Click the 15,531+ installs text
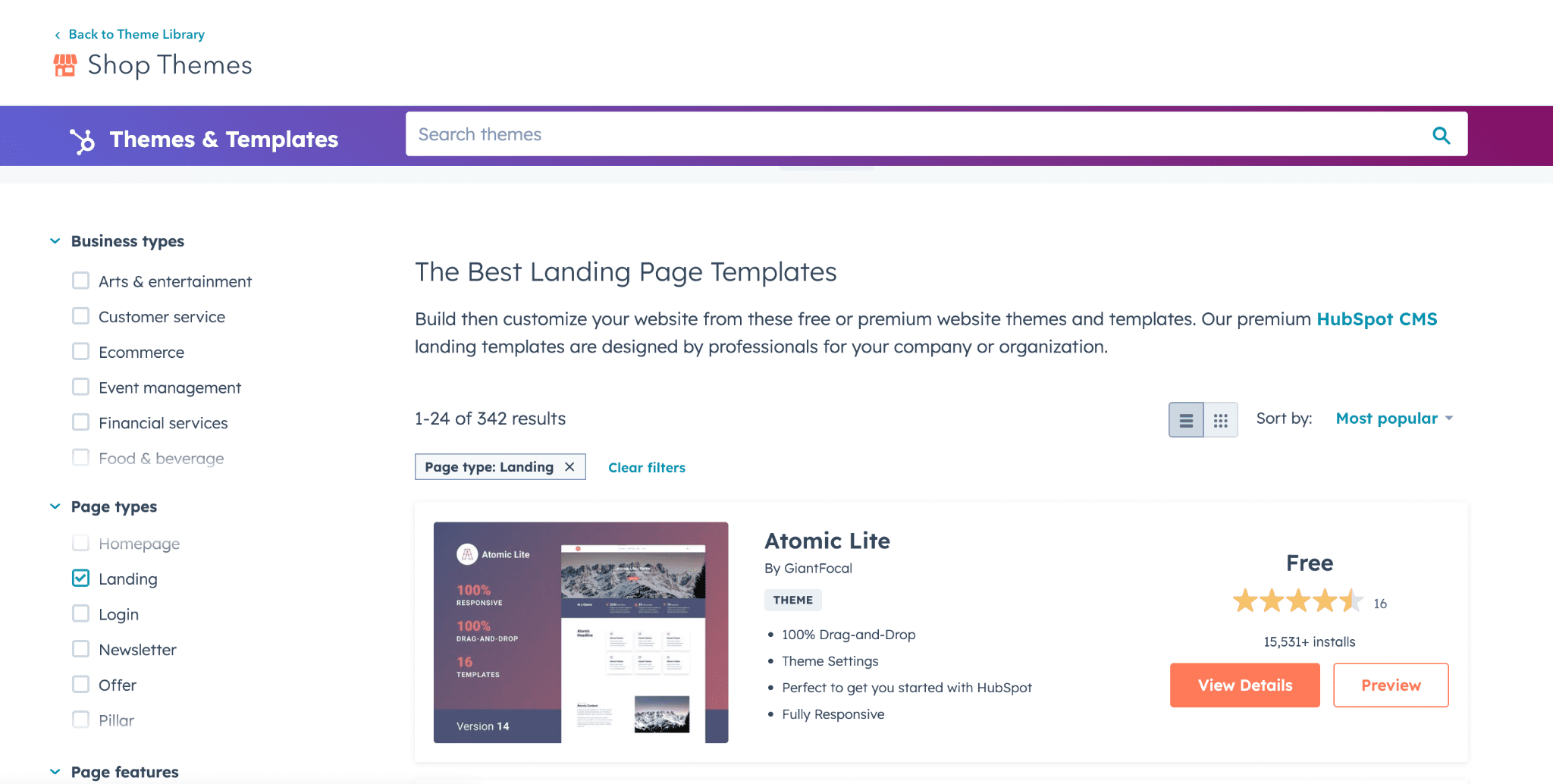 pyautogui.click(x=1310, y=642)
